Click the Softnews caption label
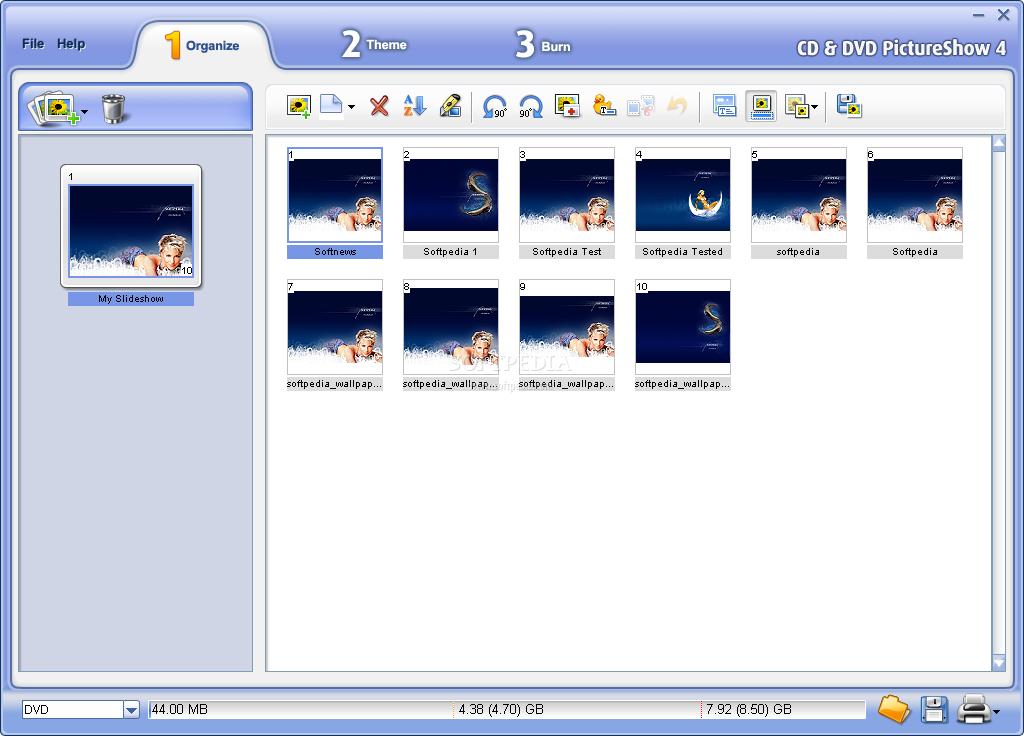1024x736 pixels. click(x=335, y=251)
